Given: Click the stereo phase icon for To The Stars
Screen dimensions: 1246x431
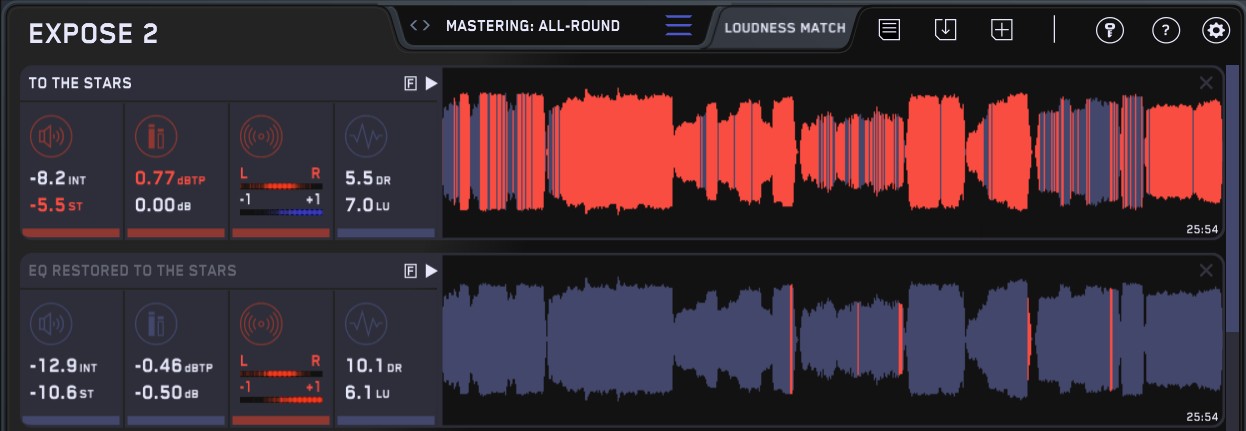Looking at the screenshot, I should (261, 135).
